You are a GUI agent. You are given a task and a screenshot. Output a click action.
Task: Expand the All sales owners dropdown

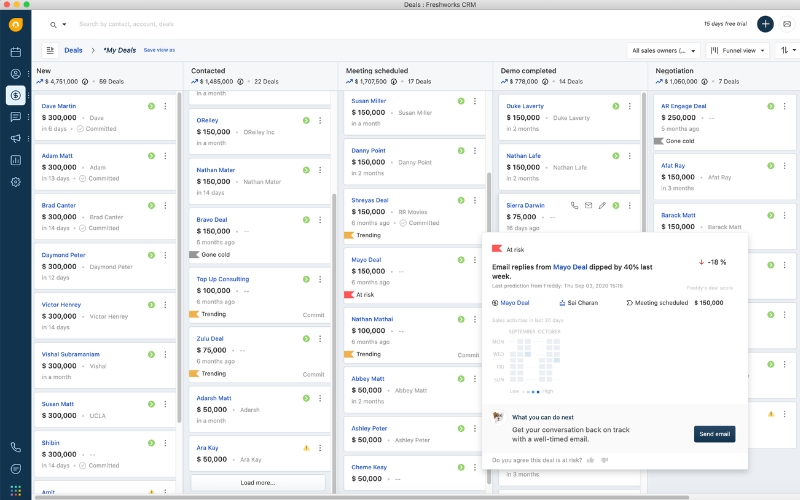(663, 49)
